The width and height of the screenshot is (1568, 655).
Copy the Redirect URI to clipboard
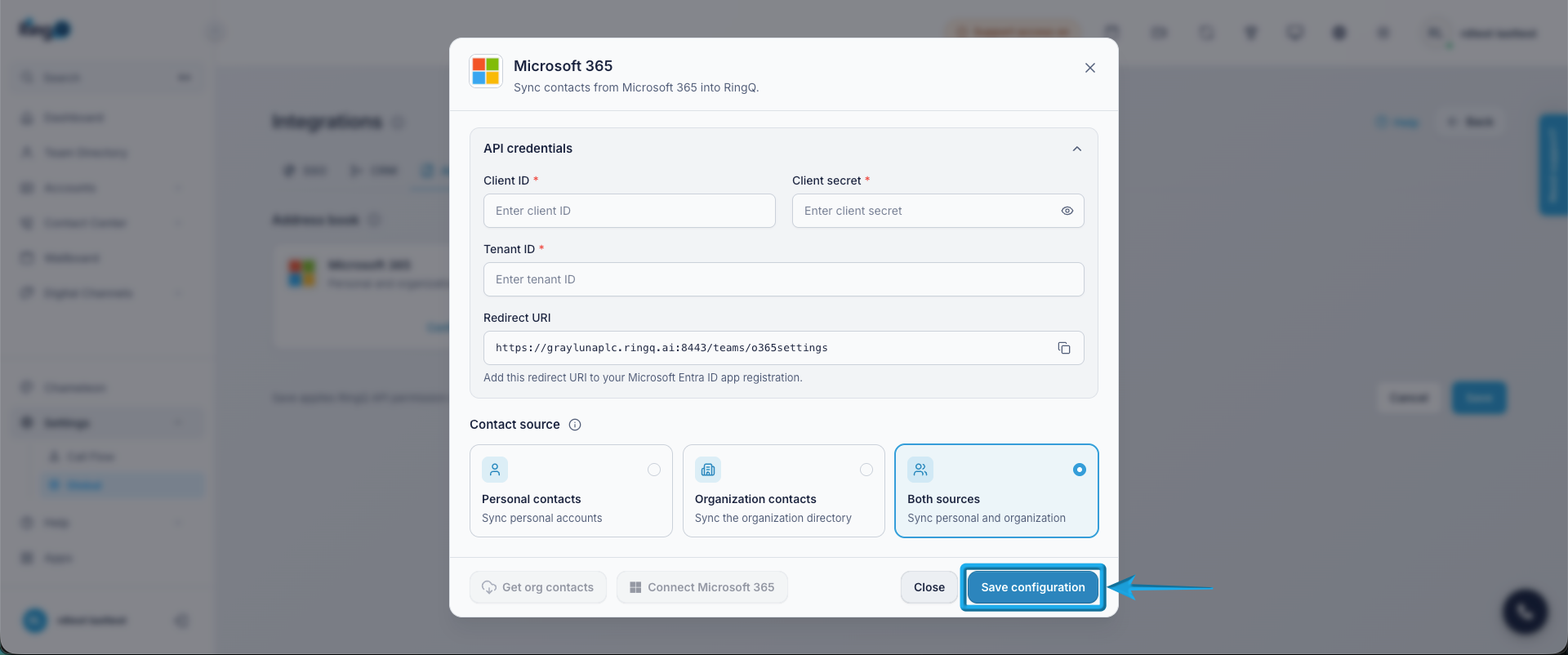(x=1063, y=348)
